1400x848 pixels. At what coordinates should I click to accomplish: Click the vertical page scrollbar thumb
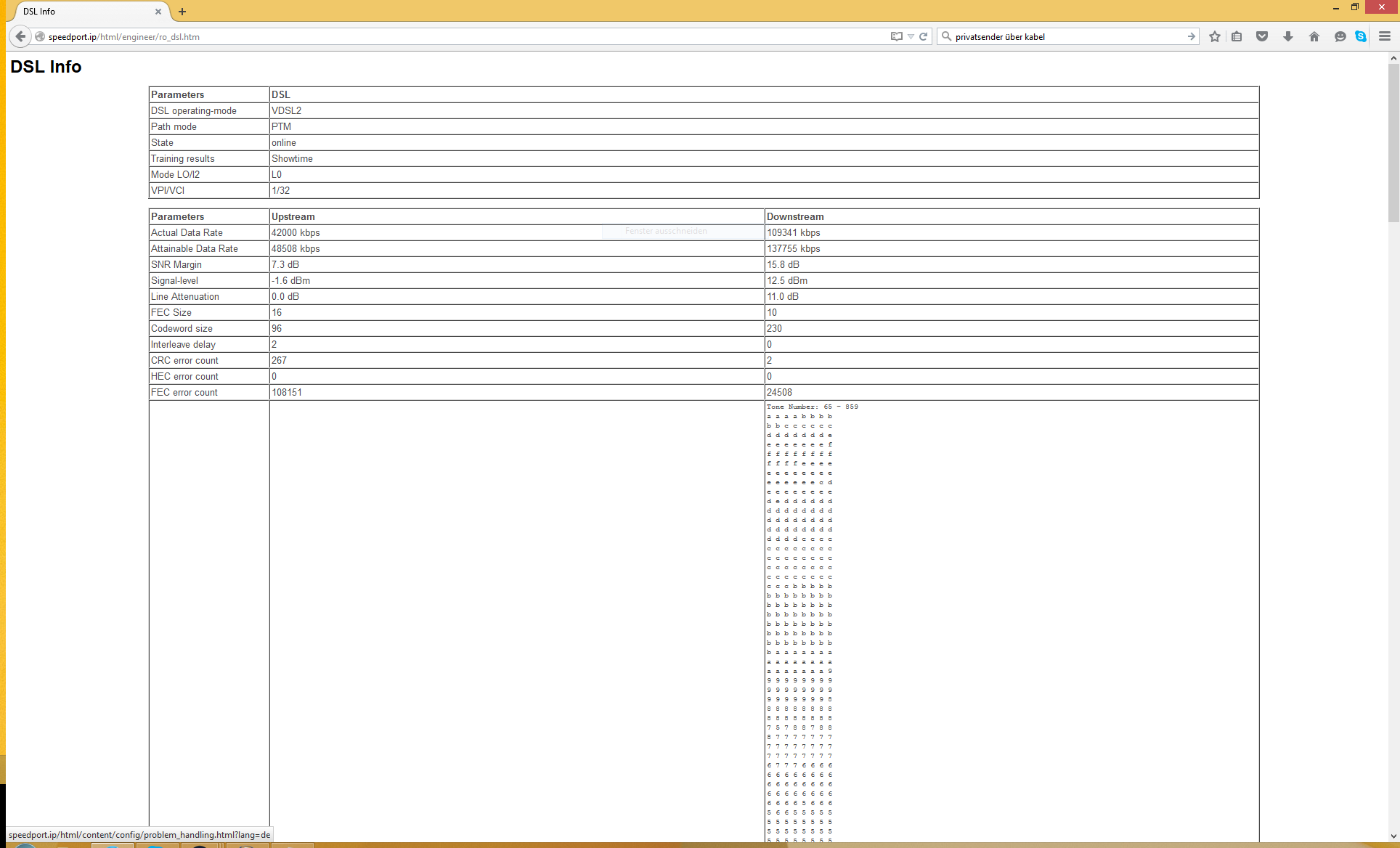[x=1393, y=142]
